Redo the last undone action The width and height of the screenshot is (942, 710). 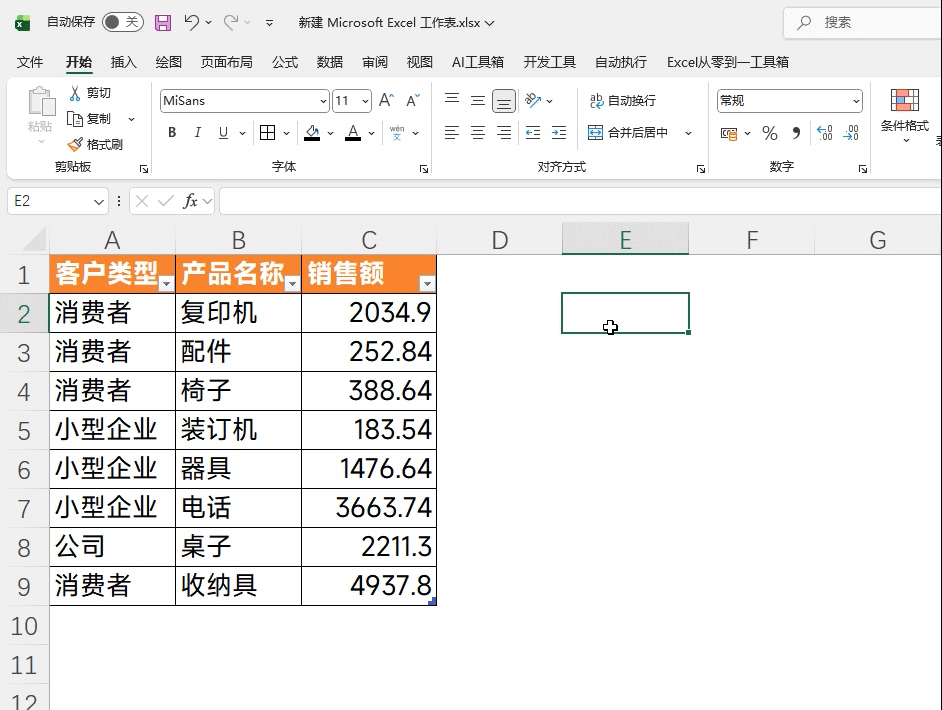231,23
